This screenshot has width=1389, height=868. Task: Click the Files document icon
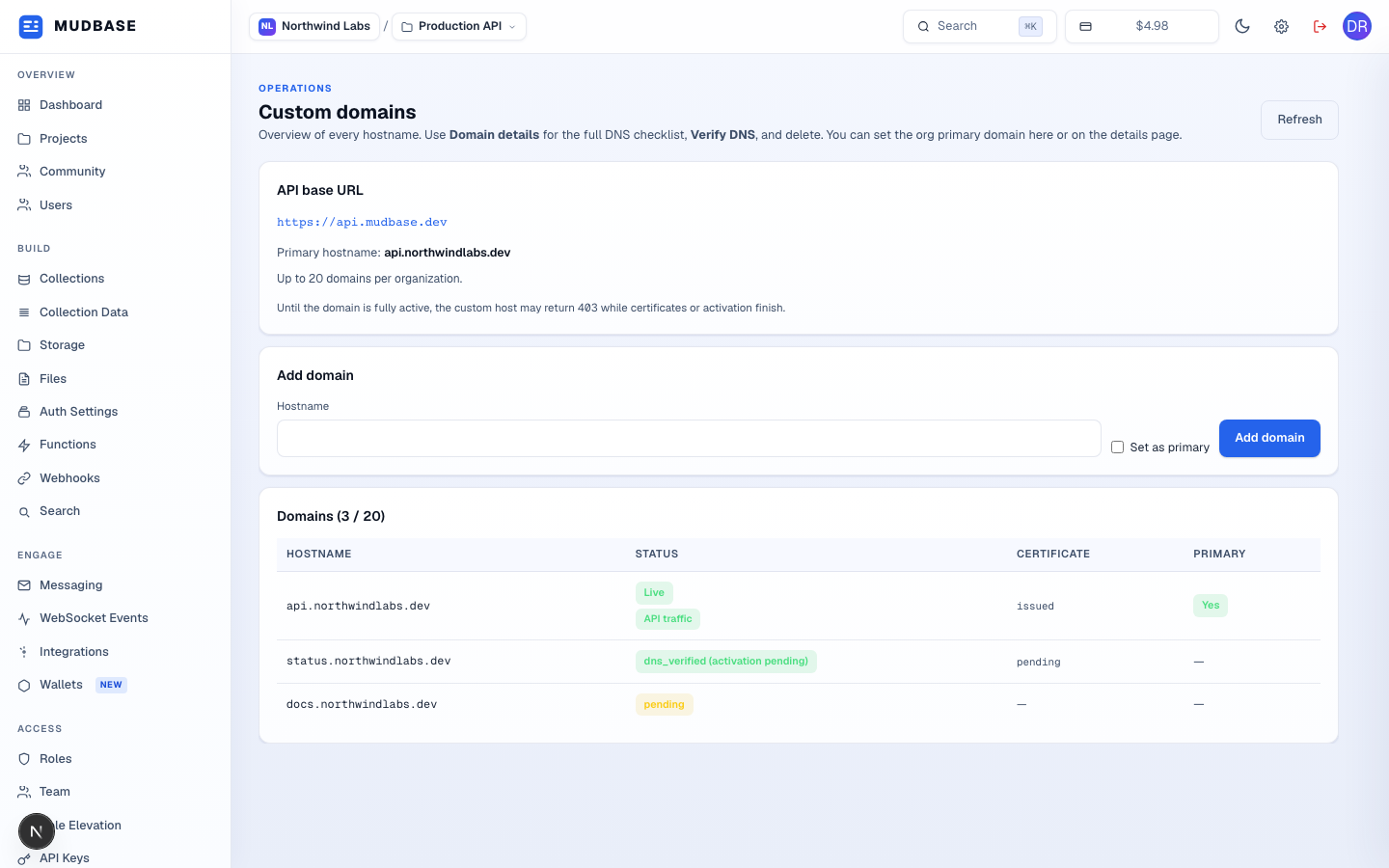(24, 379)
